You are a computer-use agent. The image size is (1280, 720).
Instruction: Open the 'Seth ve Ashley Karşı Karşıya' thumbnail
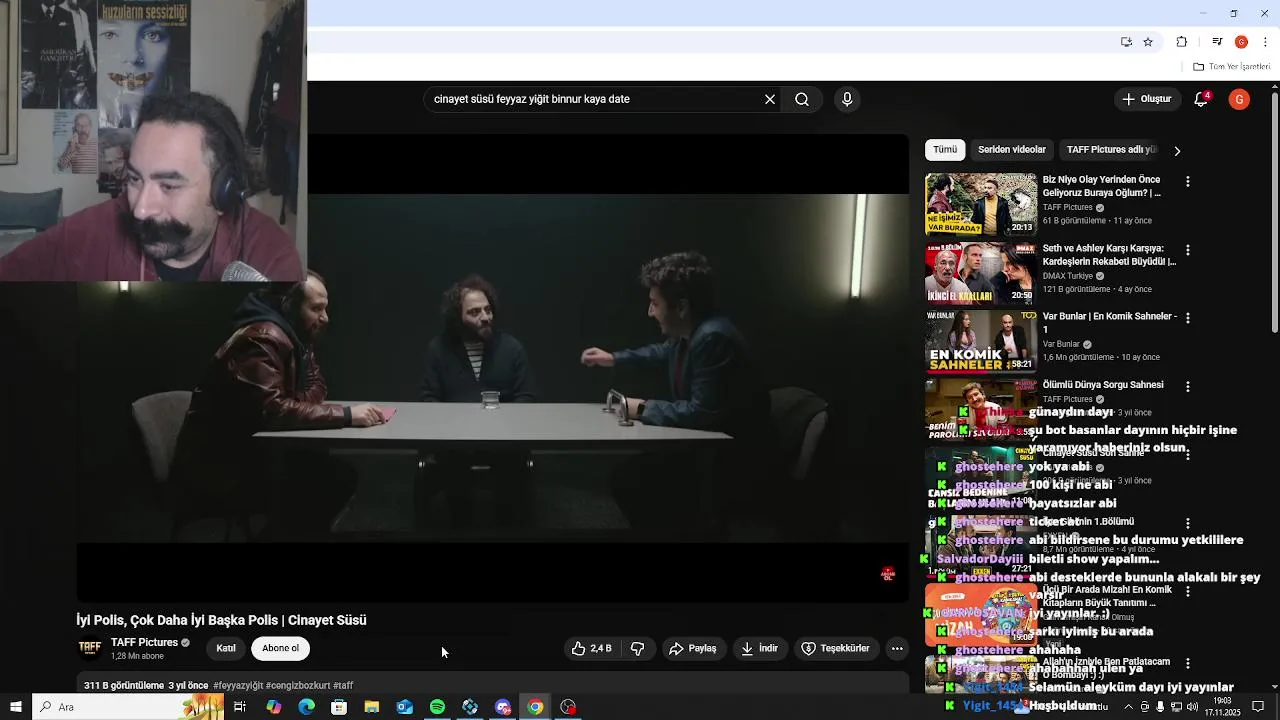981,272
